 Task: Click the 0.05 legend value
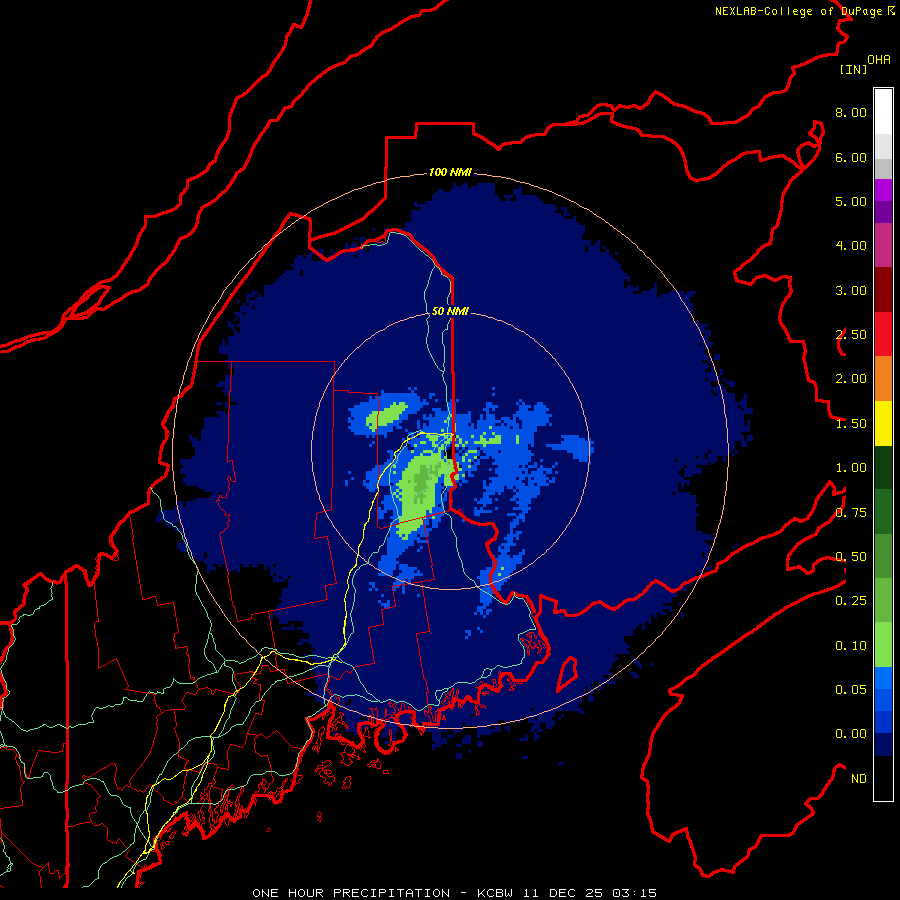click(x=851, y=690)
